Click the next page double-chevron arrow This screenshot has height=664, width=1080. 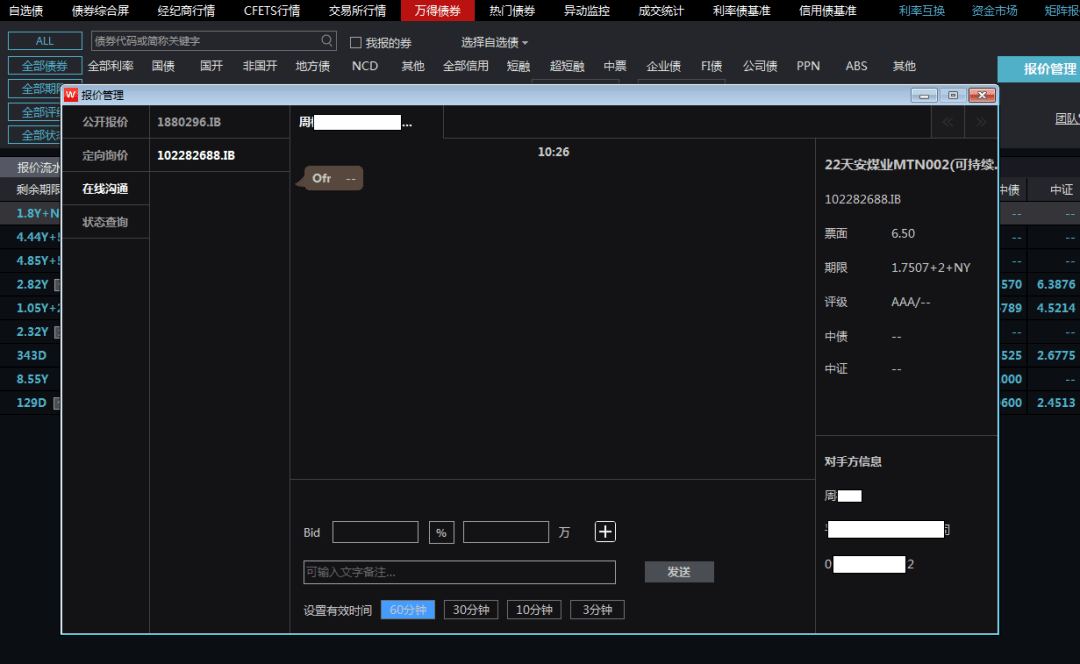tap(981, 122)
